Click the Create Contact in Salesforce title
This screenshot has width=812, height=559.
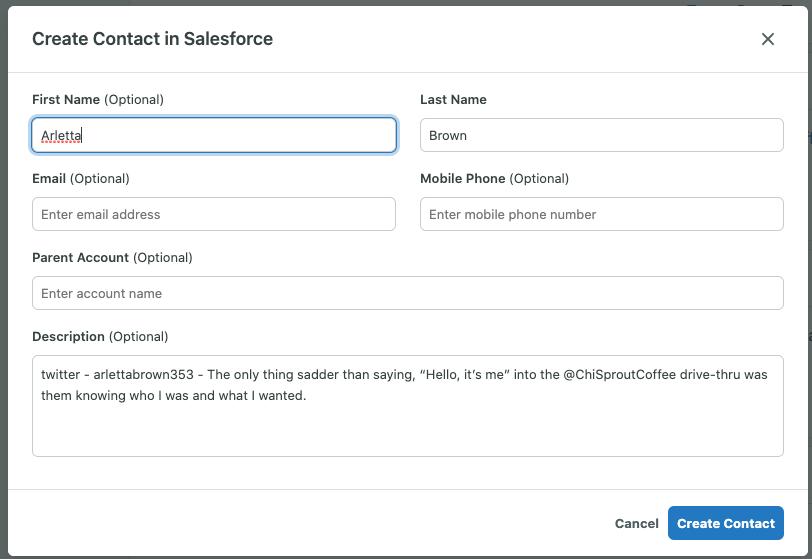[x=152, y=39]
